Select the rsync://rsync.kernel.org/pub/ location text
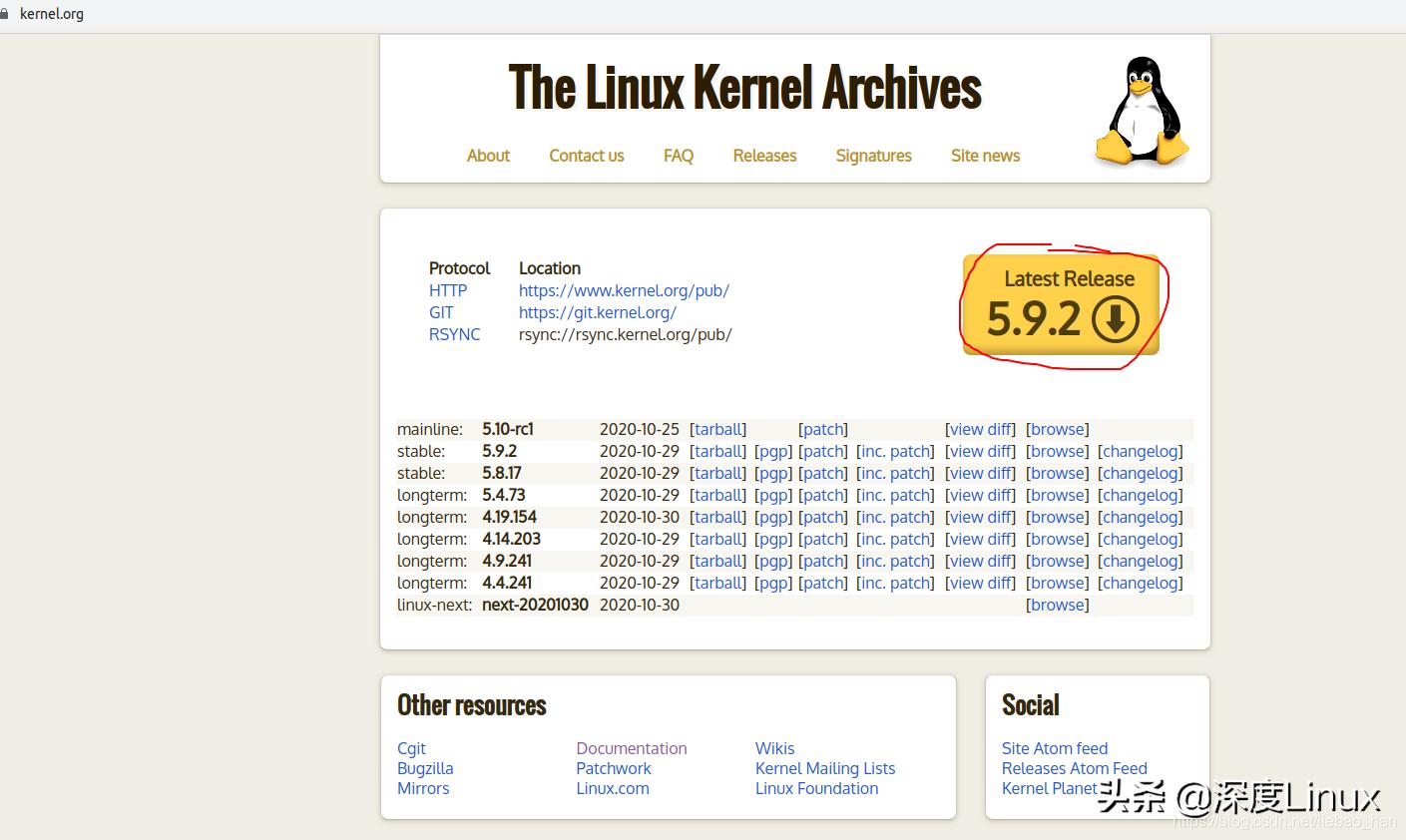 (626, 334)
